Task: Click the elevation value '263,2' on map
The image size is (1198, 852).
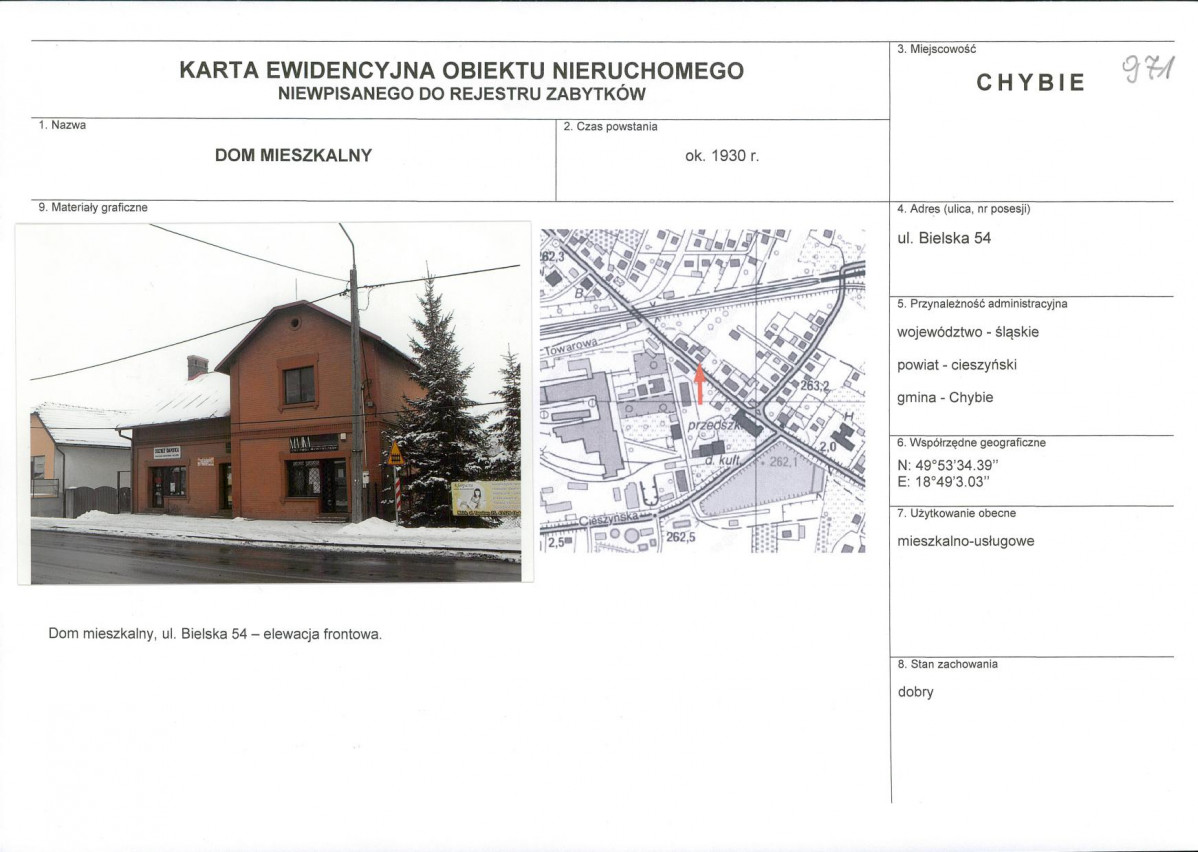Action: point(814,386)
